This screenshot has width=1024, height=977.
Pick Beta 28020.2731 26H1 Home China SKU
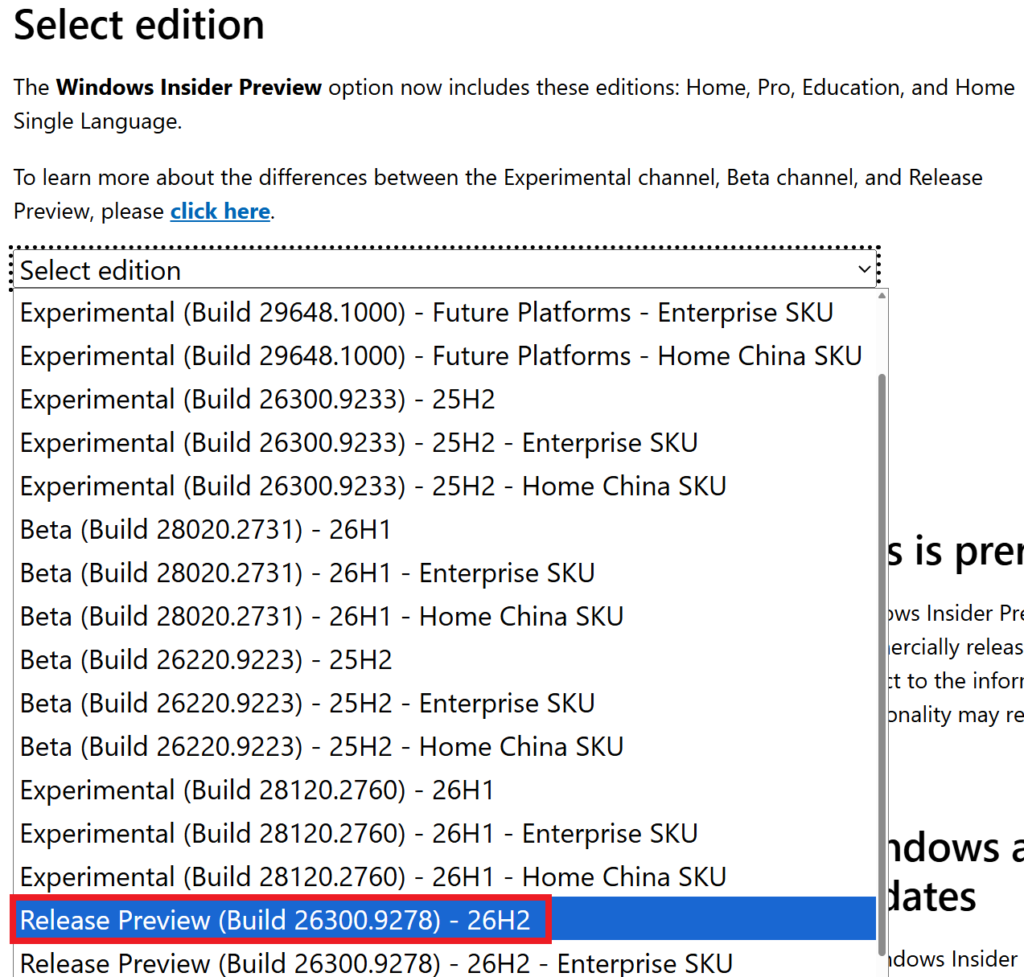(445, 617)
